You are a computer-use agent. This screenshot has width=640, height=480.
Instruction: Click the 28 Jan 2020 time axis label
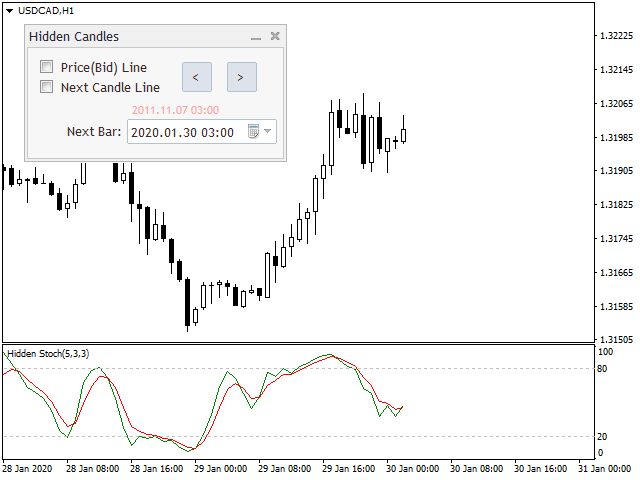point(28,469)
